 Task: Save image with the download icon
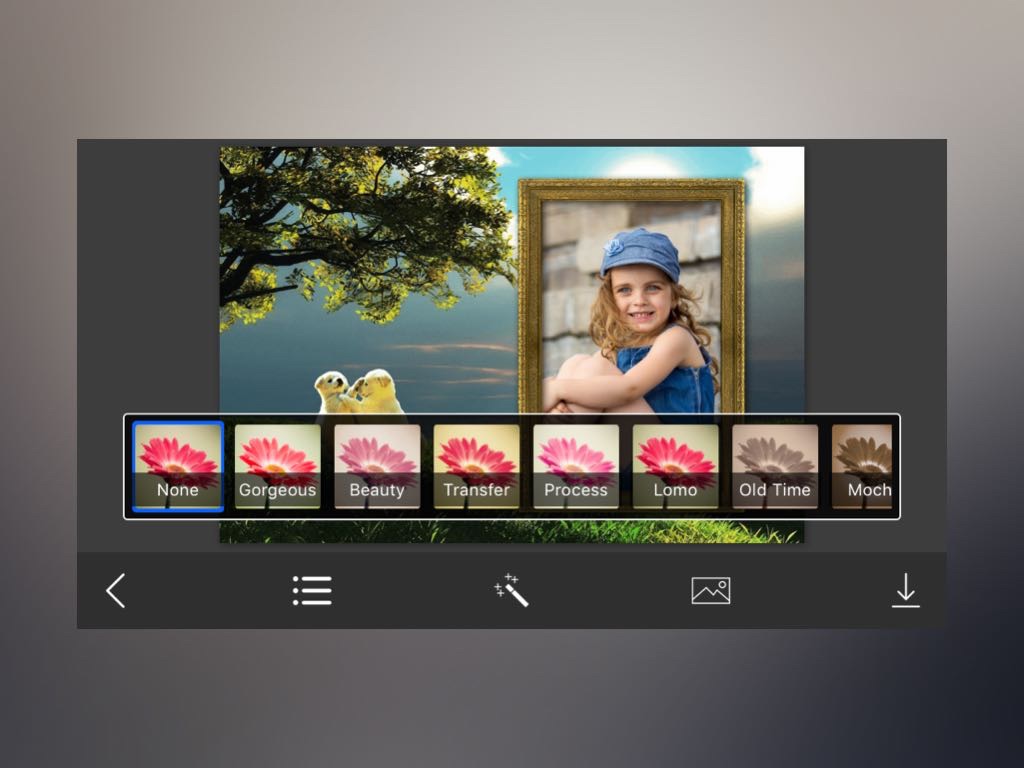pyautogui.click(x=905, y=591)
